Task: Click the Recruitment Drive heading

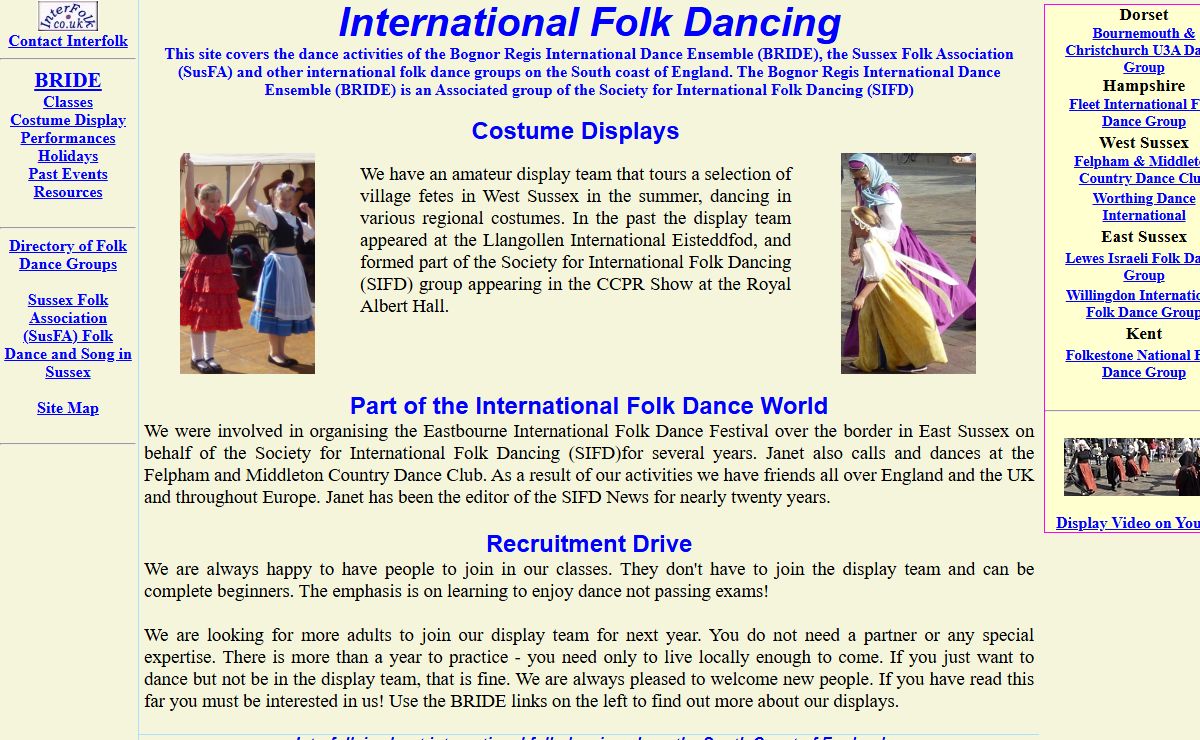Action: click(x=589, y=544)
